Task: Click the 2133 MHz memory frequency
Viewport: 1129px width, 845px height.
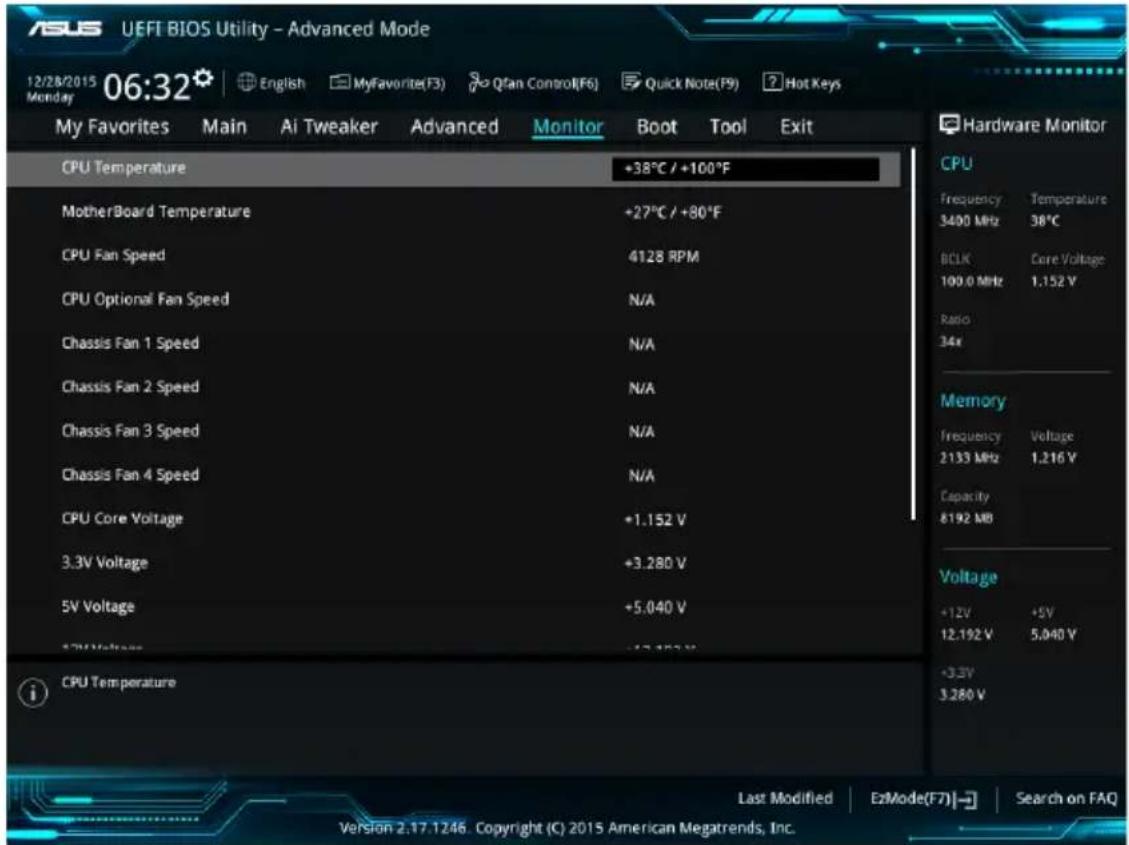Action: 969,458
